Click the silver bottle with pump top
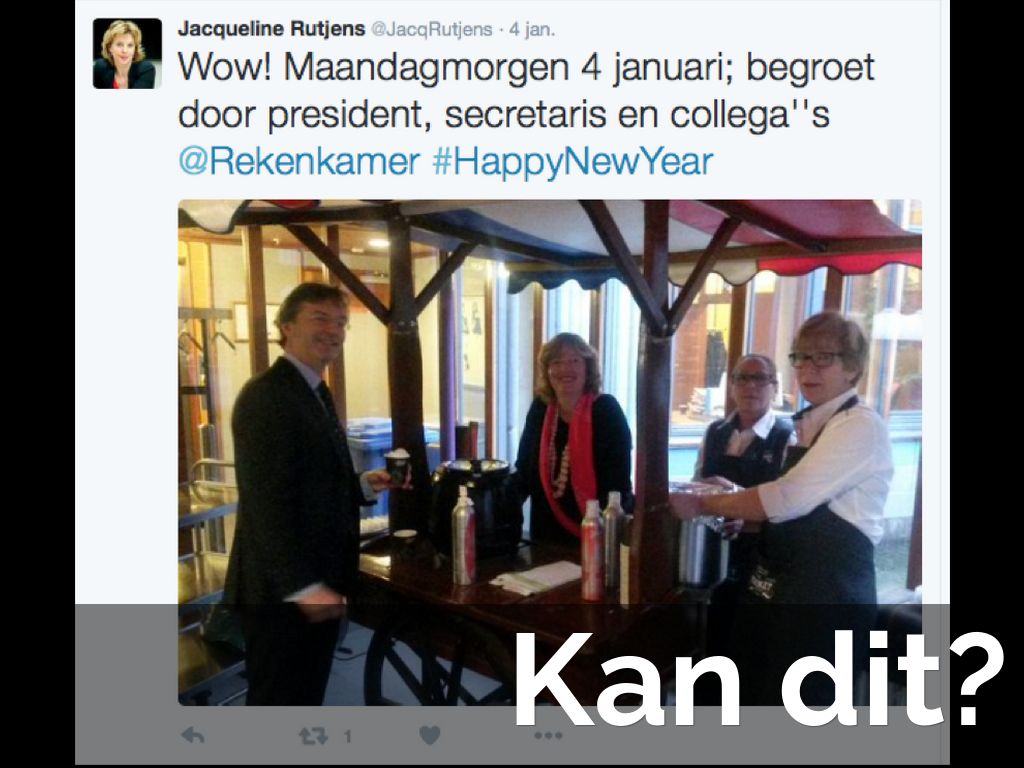Image resolution: width=1024 pixels, height=768 pixels. pyautogui.click(x=464, y=536)
